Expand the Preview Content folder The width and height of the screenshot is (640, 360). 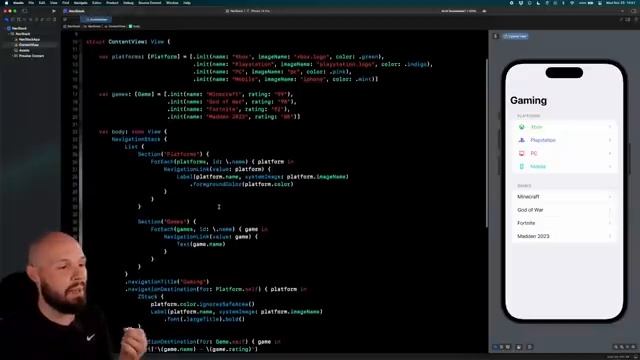12,56
